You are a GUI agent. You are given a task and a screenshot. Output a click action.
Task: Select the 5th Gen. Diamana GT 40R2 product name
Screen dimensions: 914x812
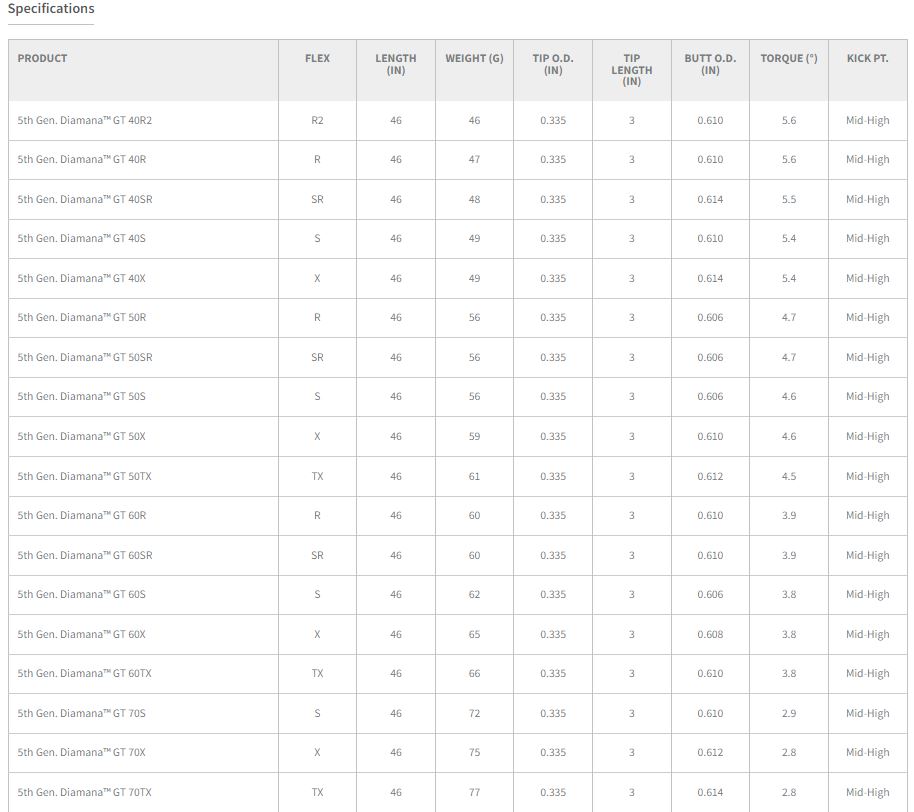tap(84, 120)
